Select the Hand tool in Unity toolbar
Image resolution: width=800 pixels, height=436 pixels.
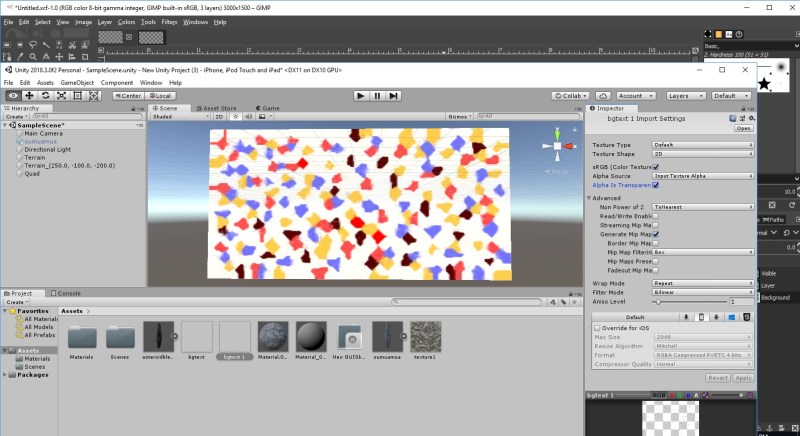tap(13, 96)
